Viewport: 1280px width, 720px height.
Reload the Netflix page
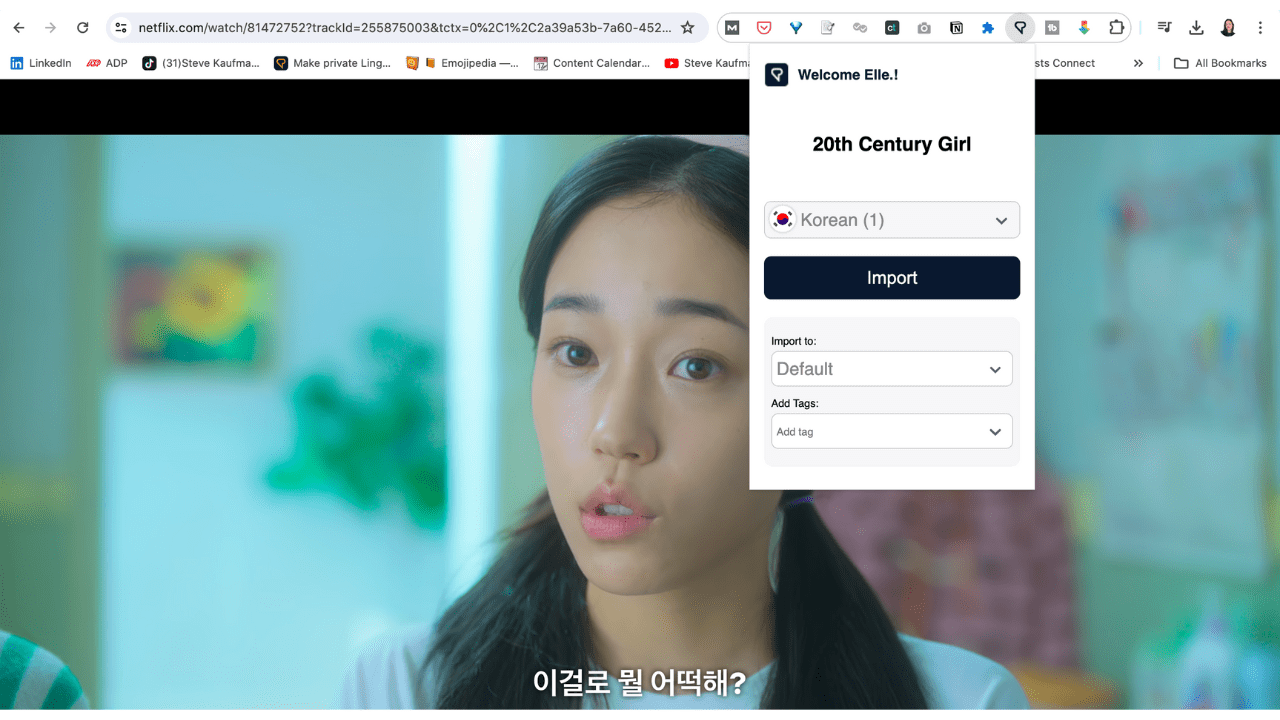point(82,28)
